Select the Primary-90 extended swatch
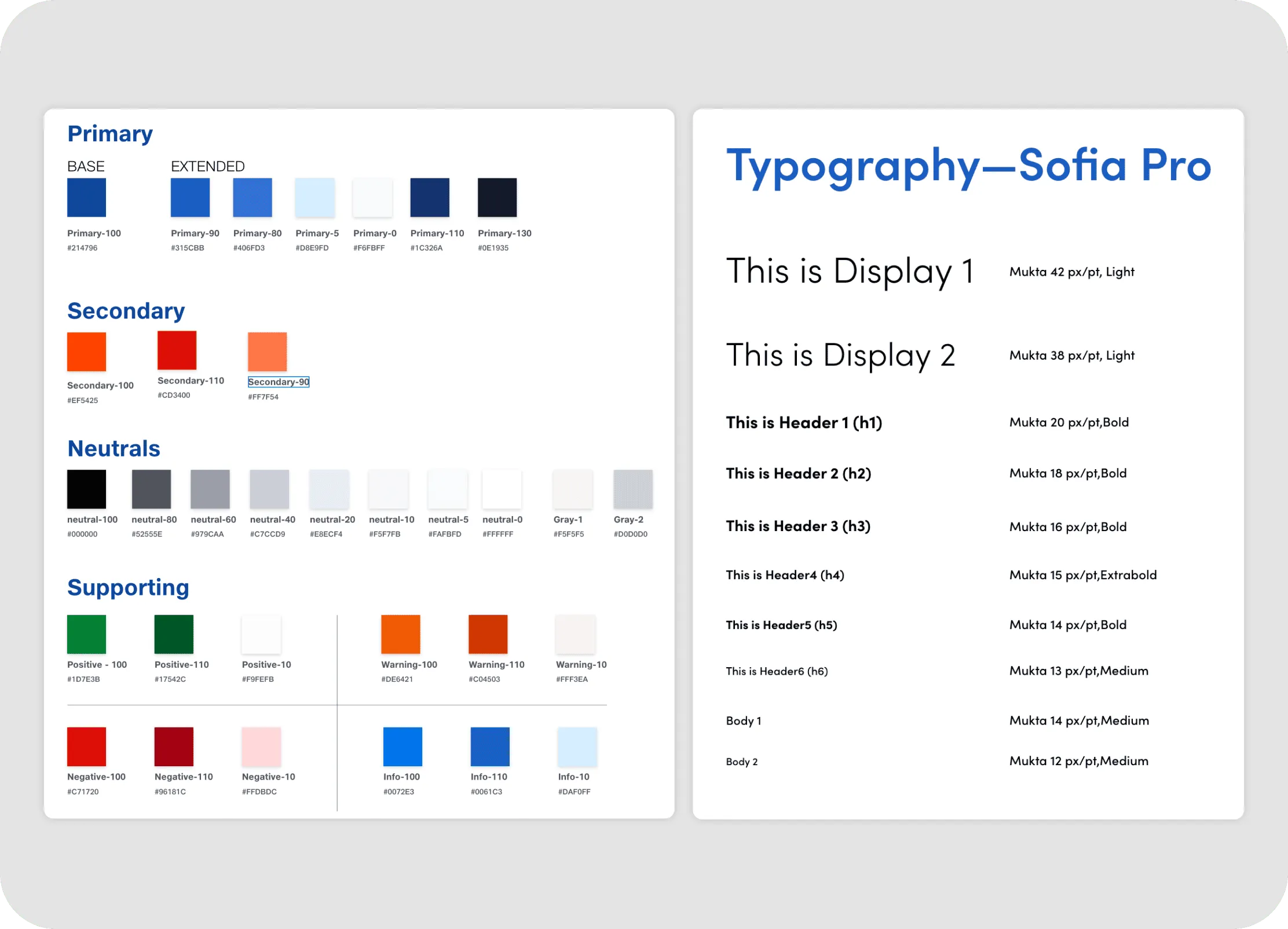This screenshot has width=1288, height=929. pos(190,197)
